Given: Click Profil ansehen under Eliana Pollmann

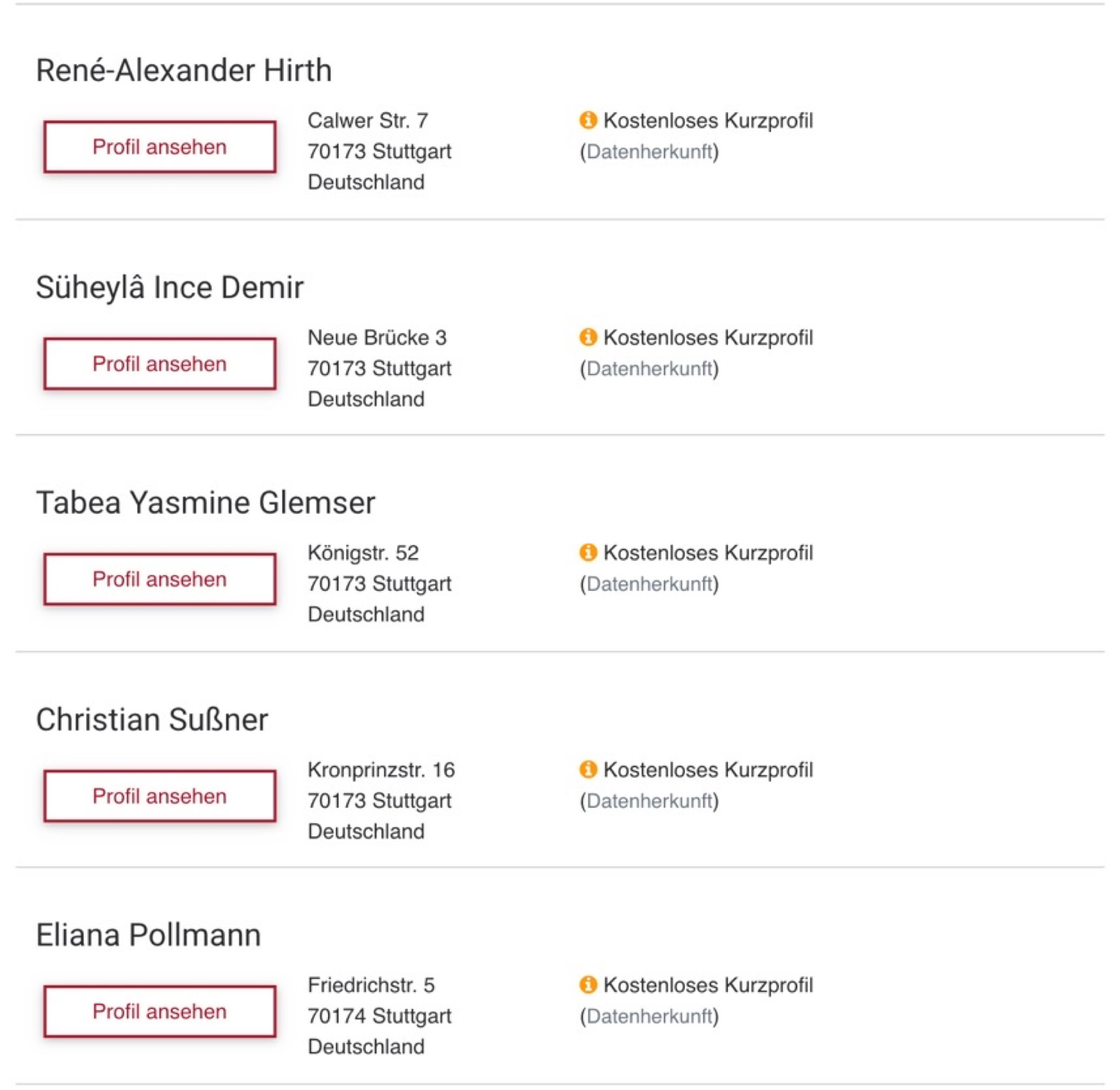Looking at the screenshot, I should (160, 1011).
